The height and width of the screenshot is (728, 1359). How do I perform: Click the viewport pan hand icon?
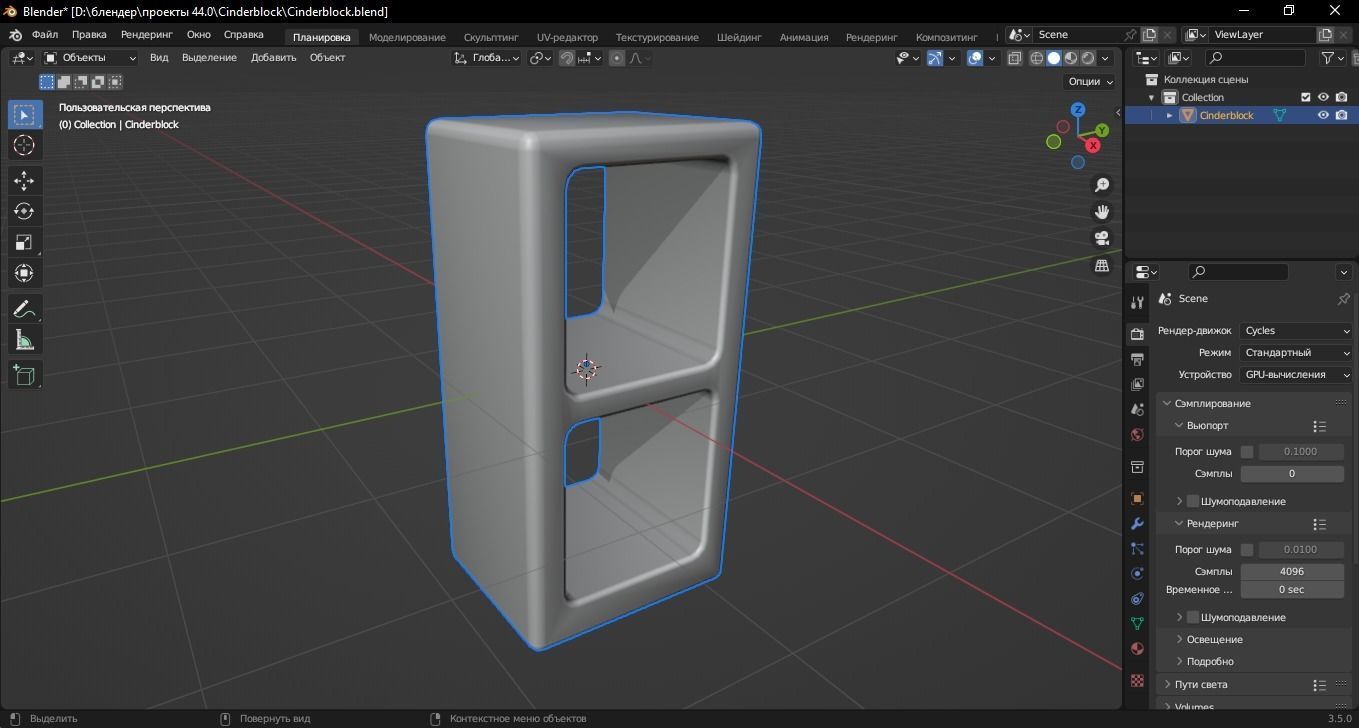coord(1102,212)
